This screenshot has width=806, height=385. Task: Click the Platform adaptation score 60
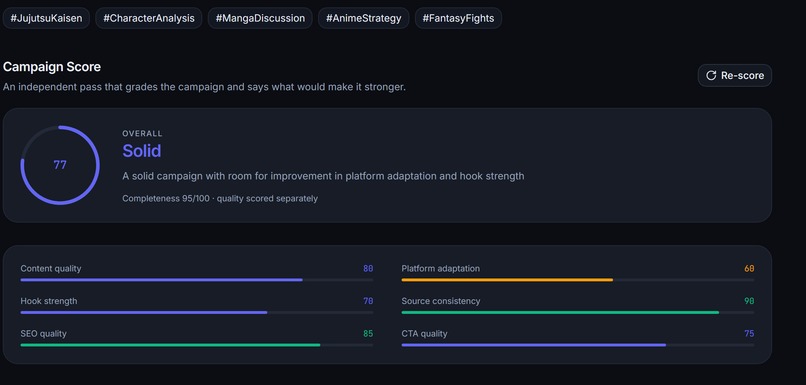[x=749, y=268]
